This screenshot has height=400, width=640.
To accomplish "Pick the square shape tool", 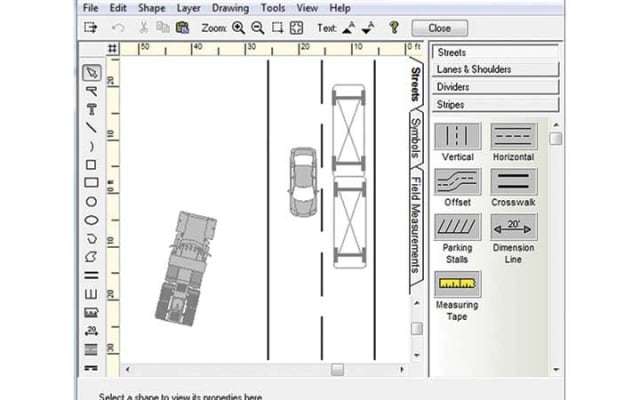I will point(91,165).
